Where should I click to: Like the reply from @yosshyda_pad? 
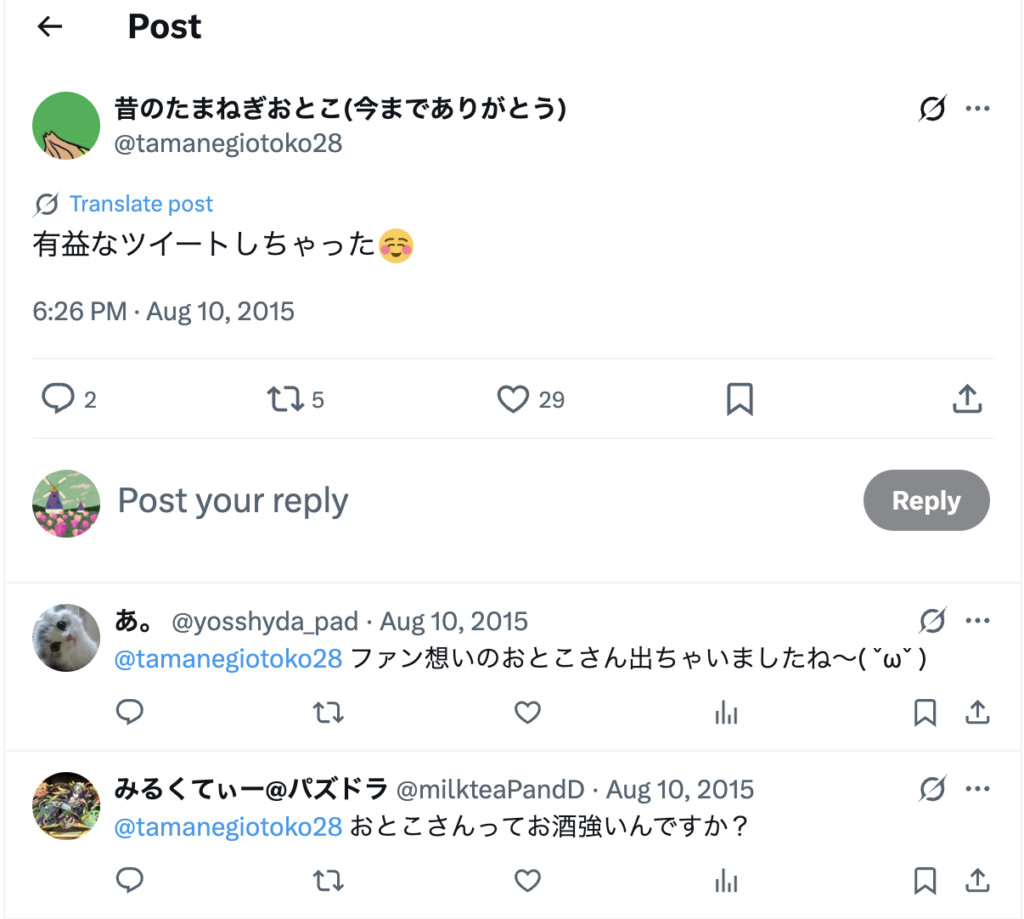(x=527, y=712)
